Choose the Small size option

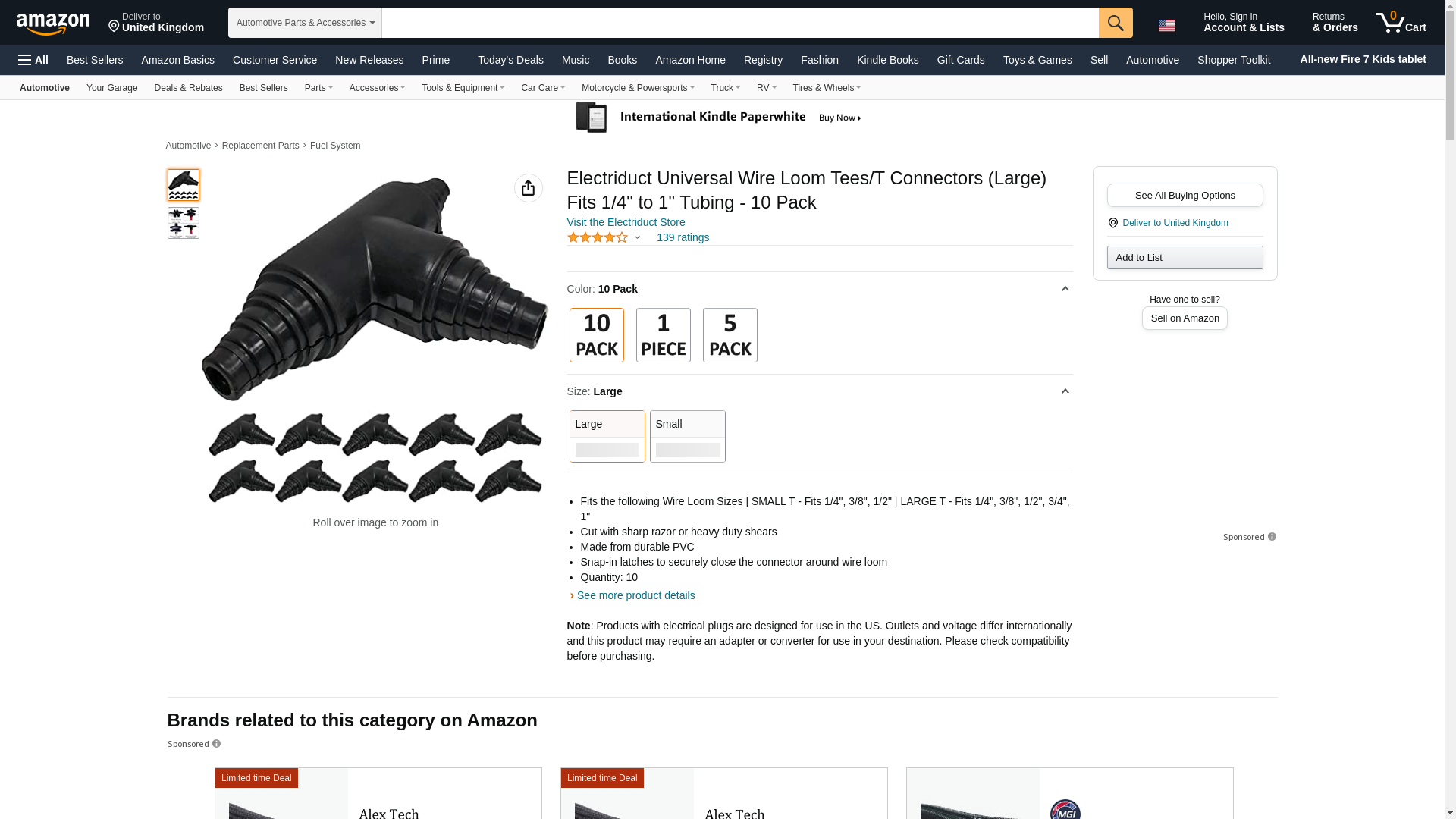click(687, 436)
